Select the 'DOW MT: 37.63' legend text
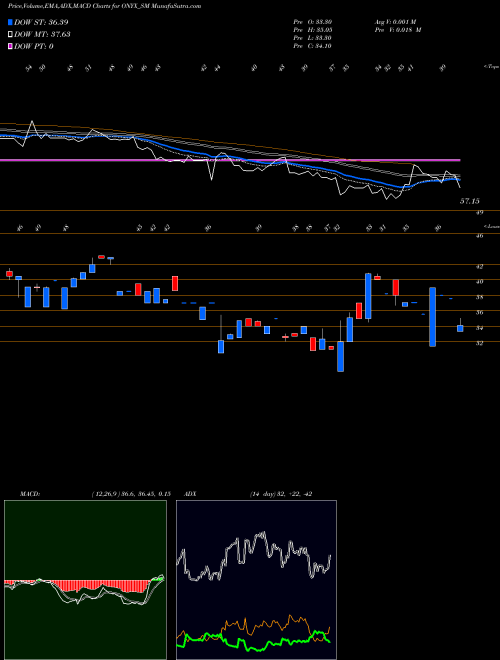 [42, 34]
